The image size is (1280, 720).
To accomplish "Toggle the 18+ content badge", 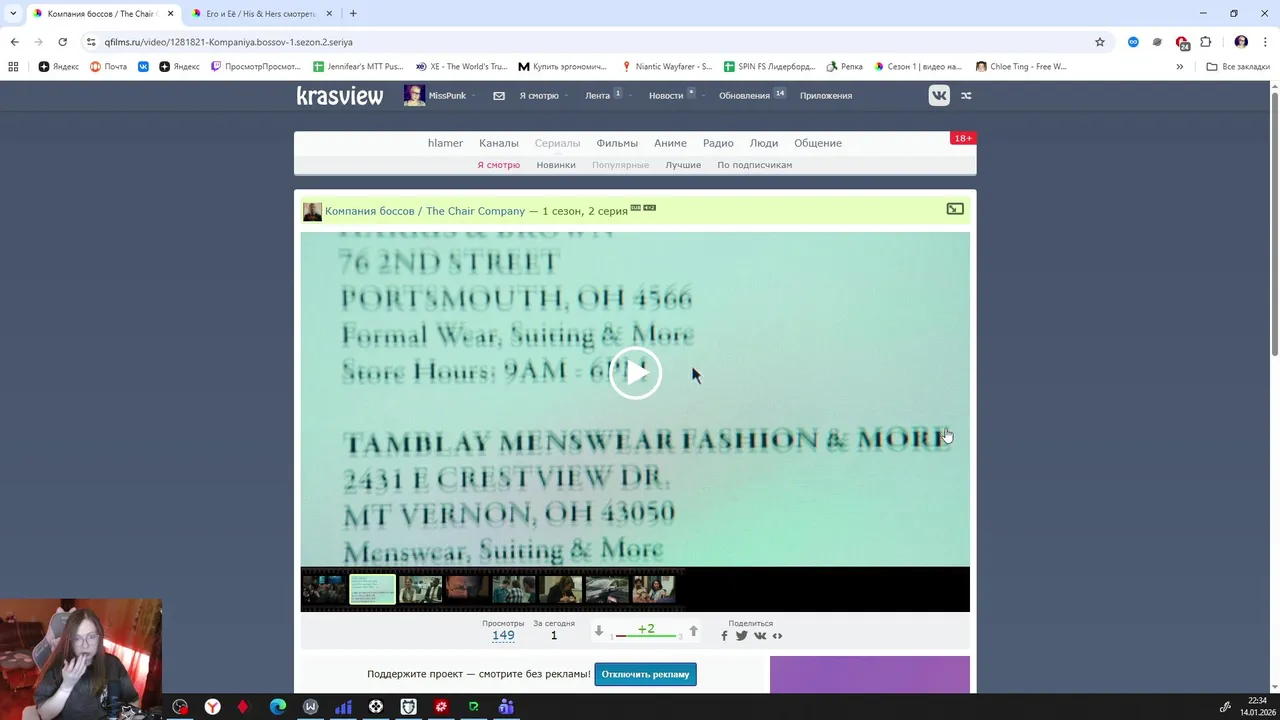I will pyautogui.click(x=962, y=138).
